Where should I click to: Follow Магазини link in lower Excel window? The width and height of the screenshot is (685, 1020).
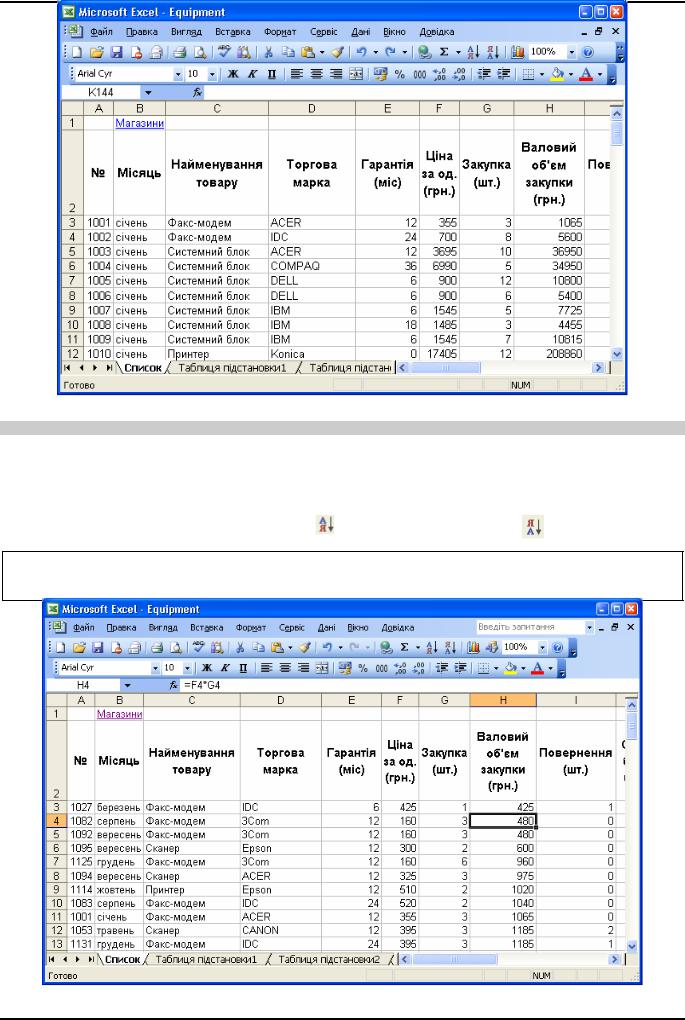point(119,714)
